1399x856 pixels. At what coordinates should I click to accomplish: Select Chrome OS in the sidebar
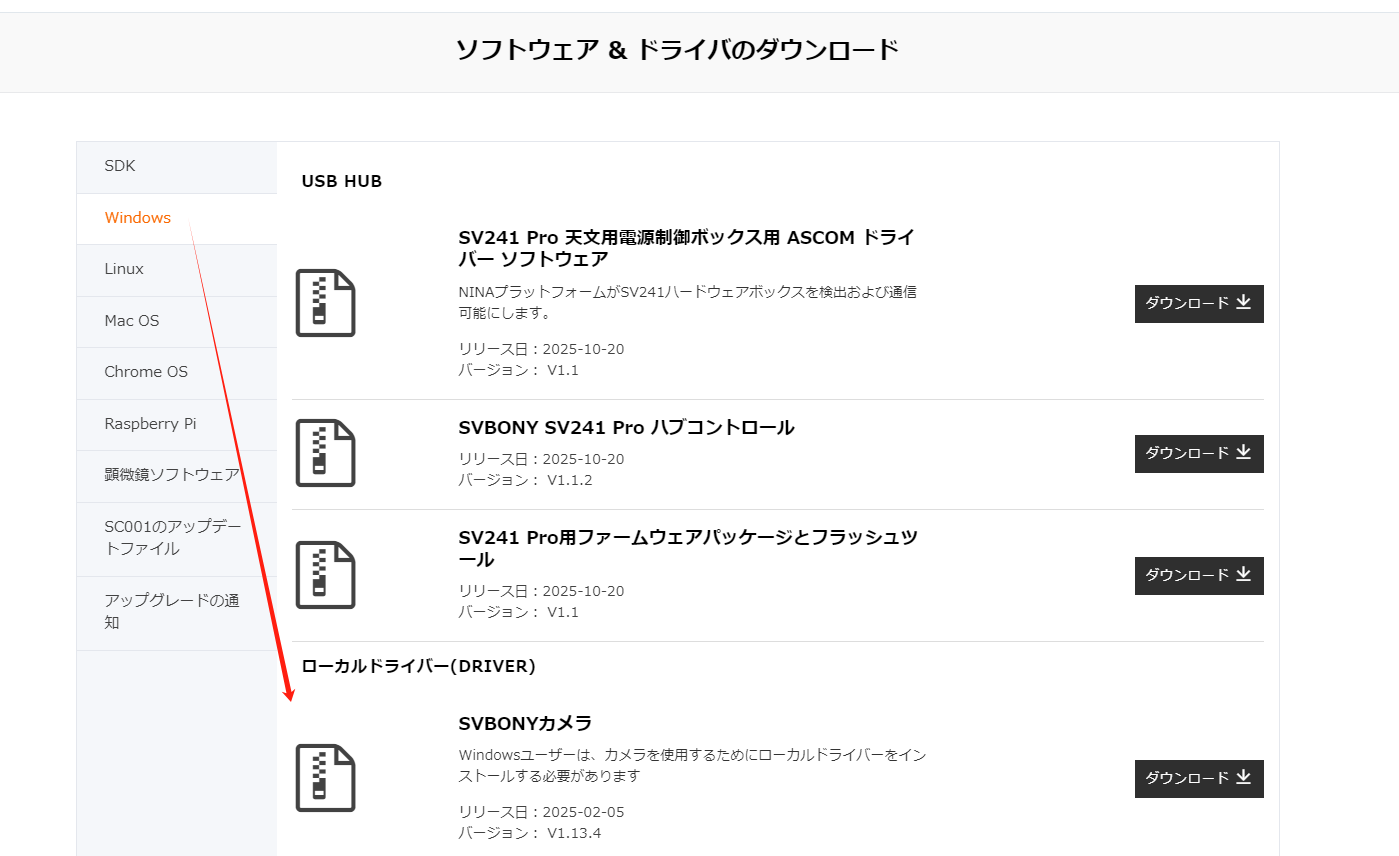(146, 372)
